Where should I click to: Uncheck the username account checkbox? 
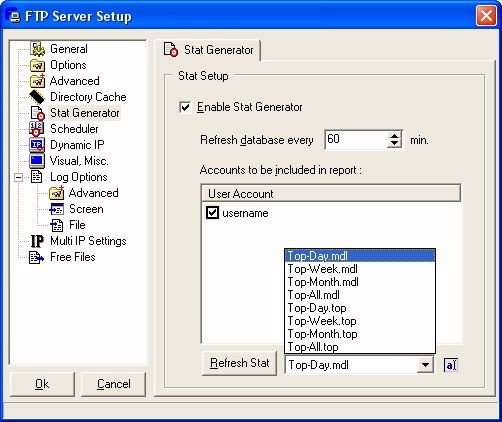[212, 213]
